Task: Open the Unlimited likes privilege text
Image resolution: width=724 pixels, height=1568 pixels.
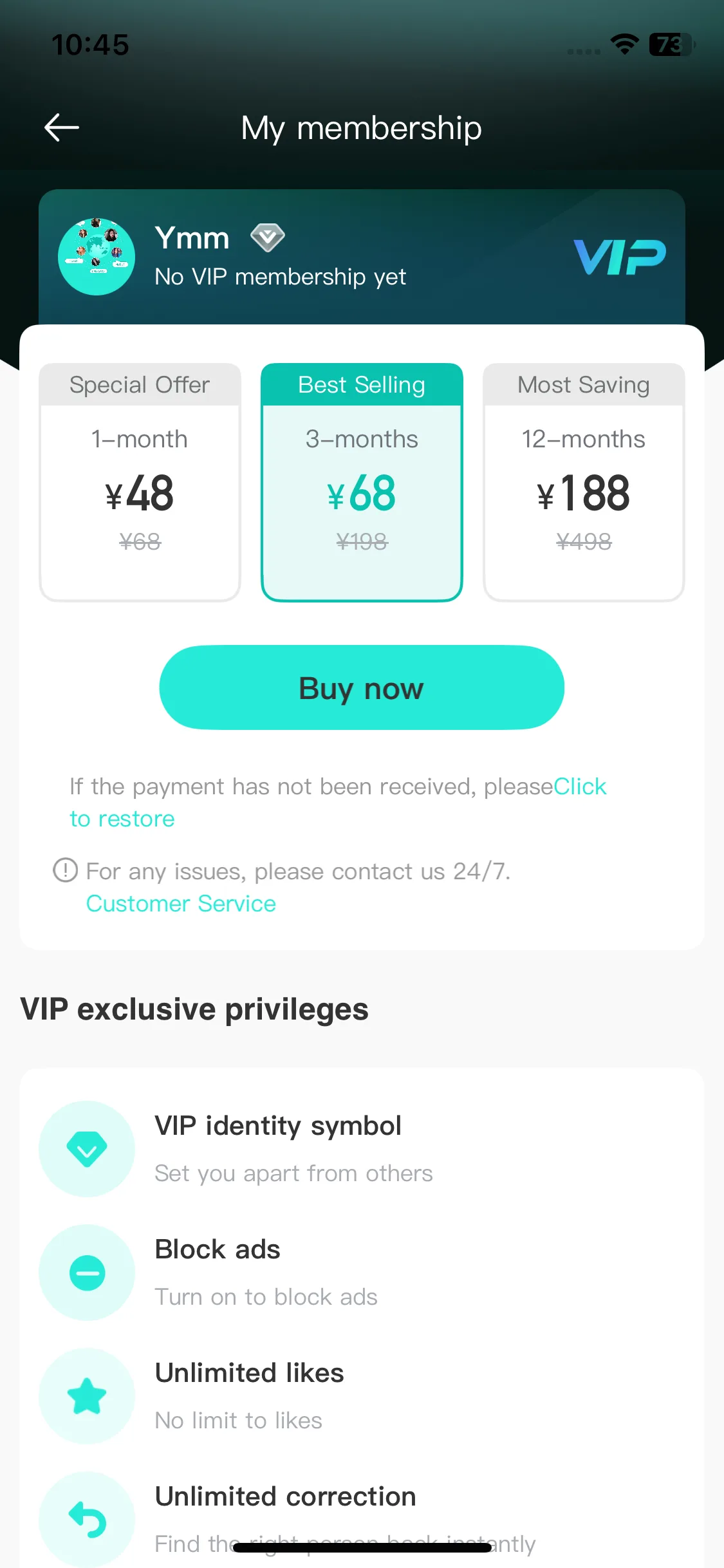Action: click(250, 1395)
